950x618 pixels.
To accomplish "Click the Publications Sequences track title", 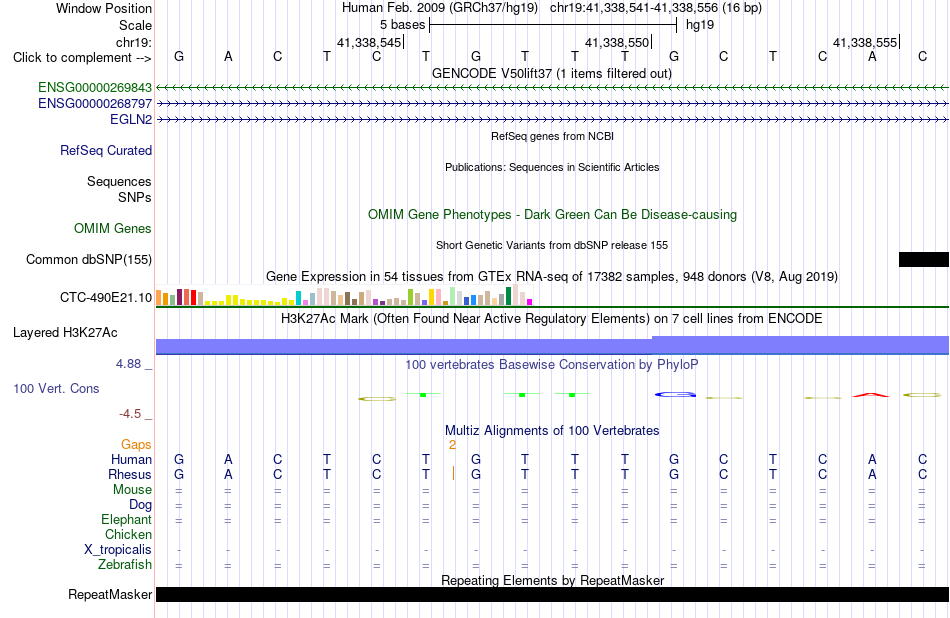I will 552,167.
